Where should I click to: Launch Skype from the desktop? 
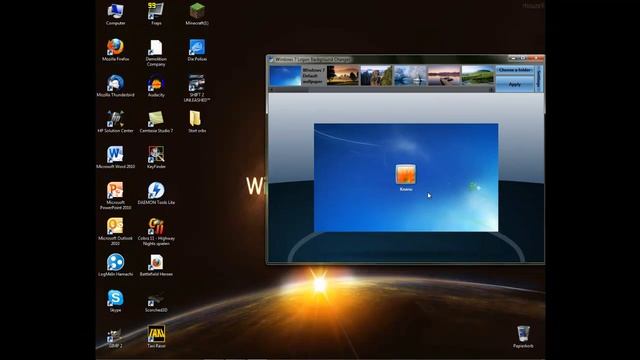point(116,301)
